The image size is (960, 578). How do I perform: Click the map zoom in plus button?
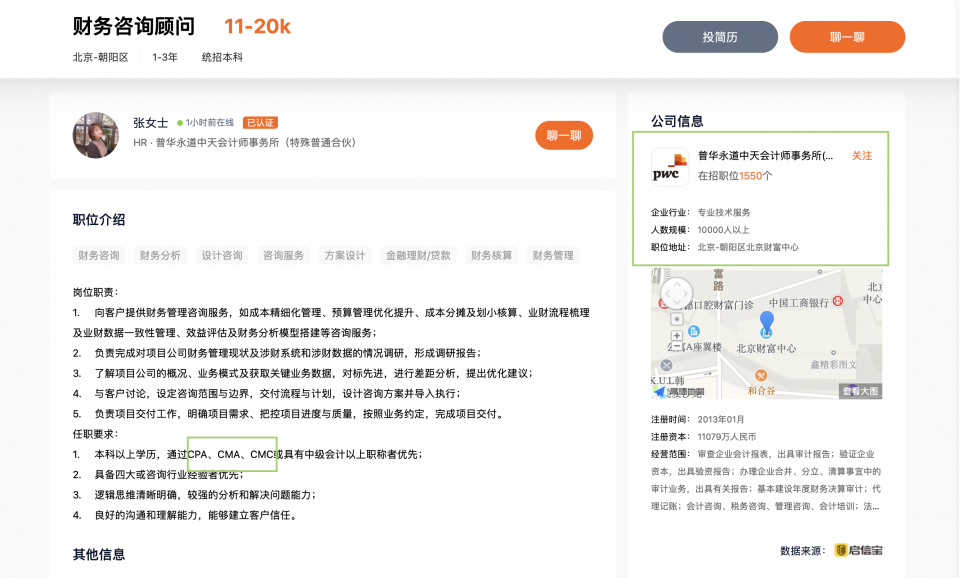tap(677, 336)
